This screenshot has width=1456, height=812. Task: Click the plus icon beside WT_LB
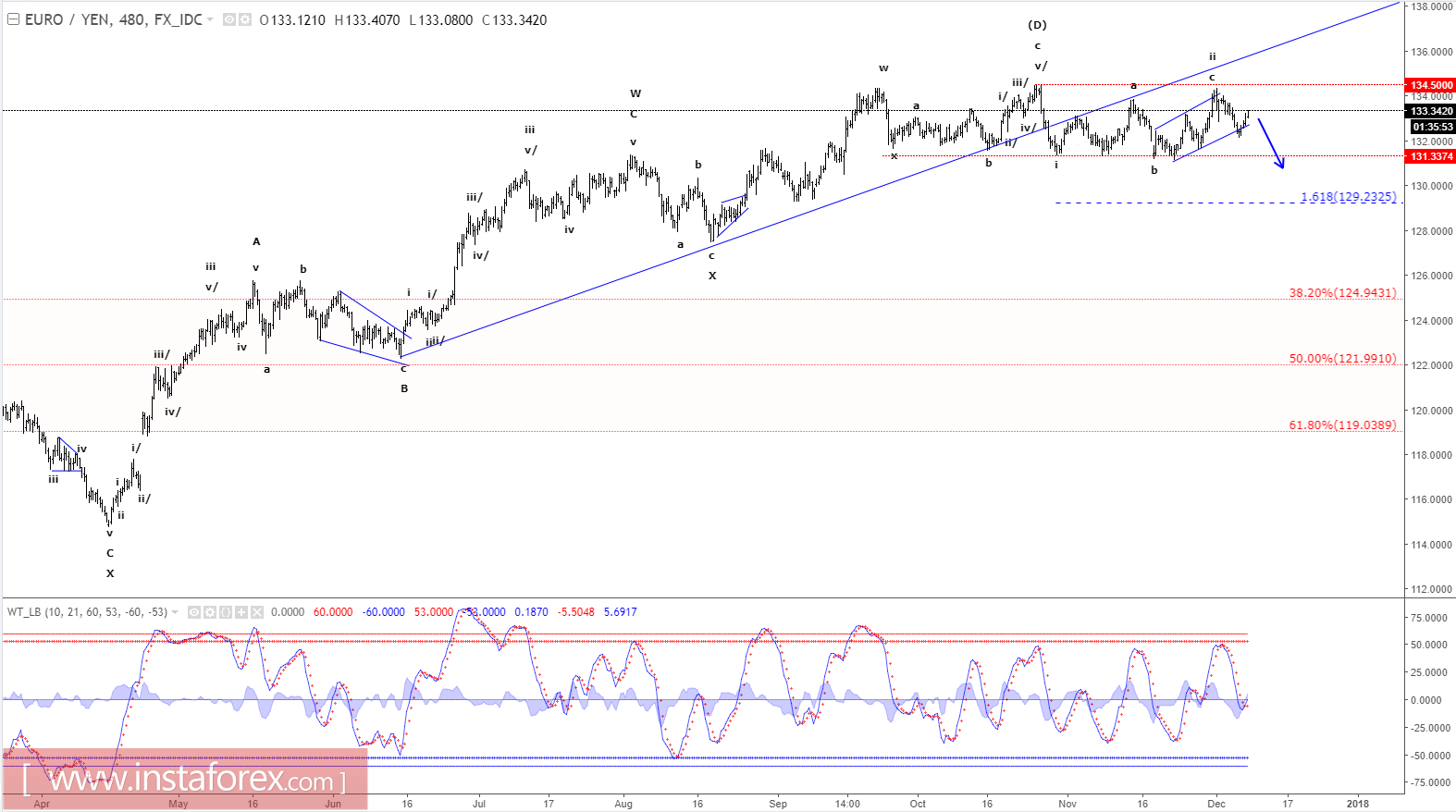[x=241, y=612]
